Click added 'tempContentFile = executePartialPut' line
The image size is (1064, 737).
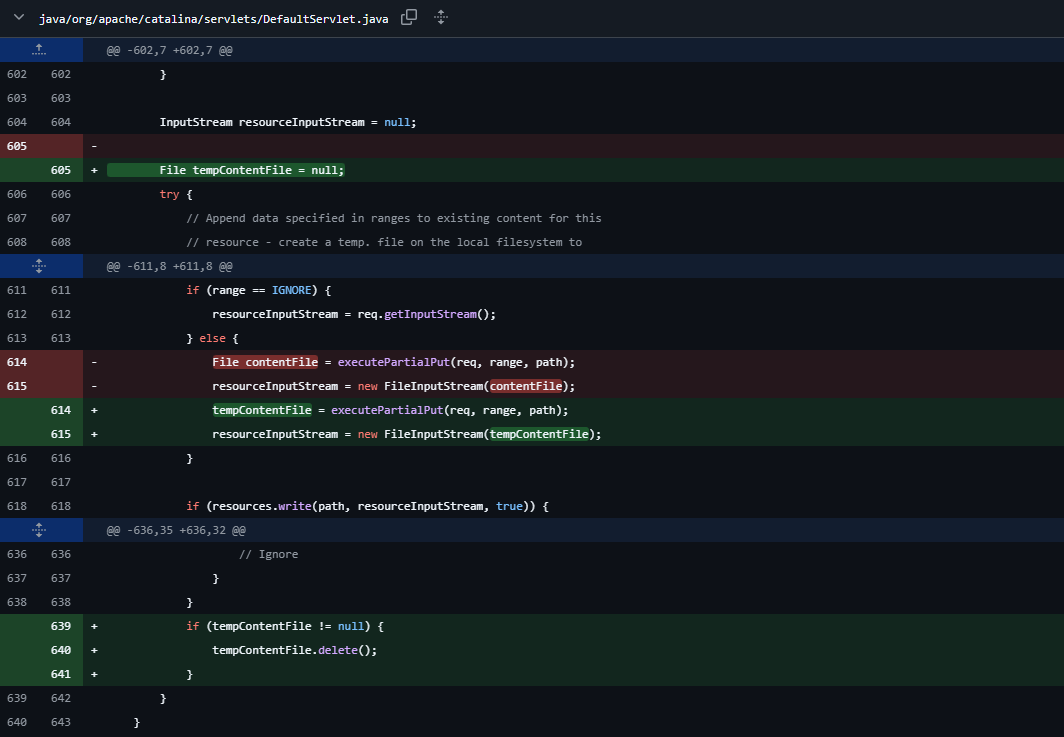click(x=390, y=410)
